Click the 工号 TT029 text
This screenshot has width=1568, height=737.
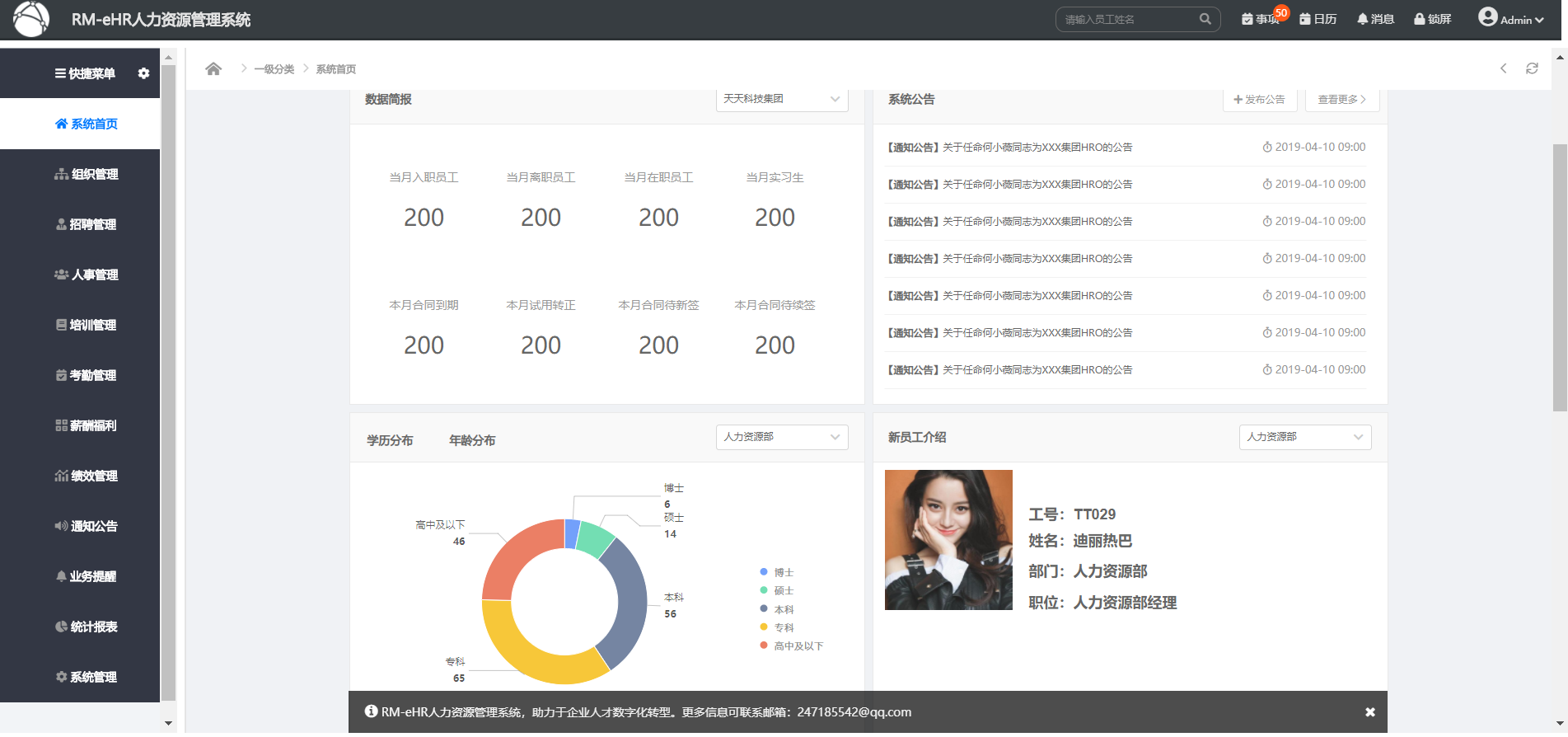pos(1072,514)
